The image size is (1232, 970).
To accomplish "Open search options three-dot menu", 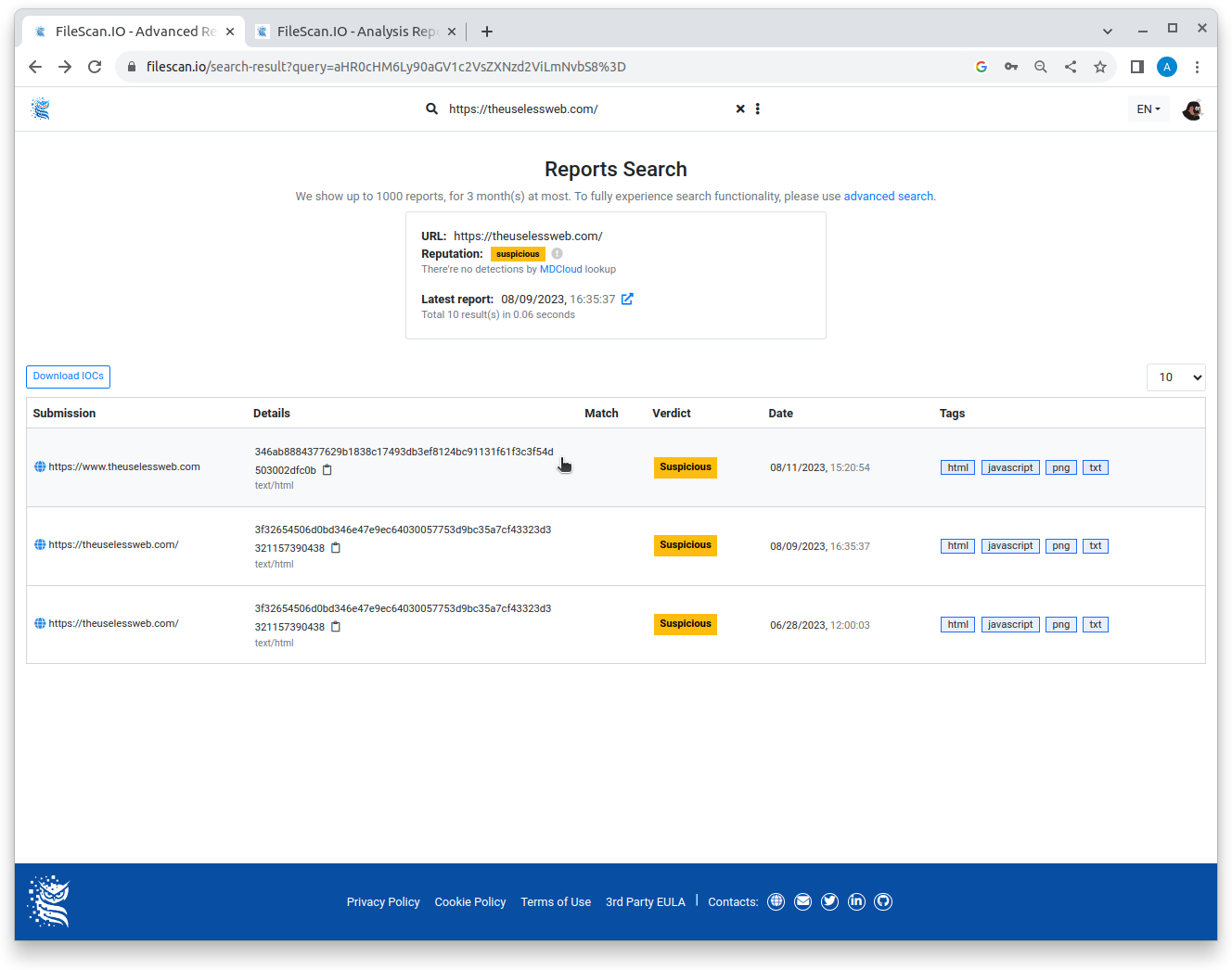I will point(758,108).
